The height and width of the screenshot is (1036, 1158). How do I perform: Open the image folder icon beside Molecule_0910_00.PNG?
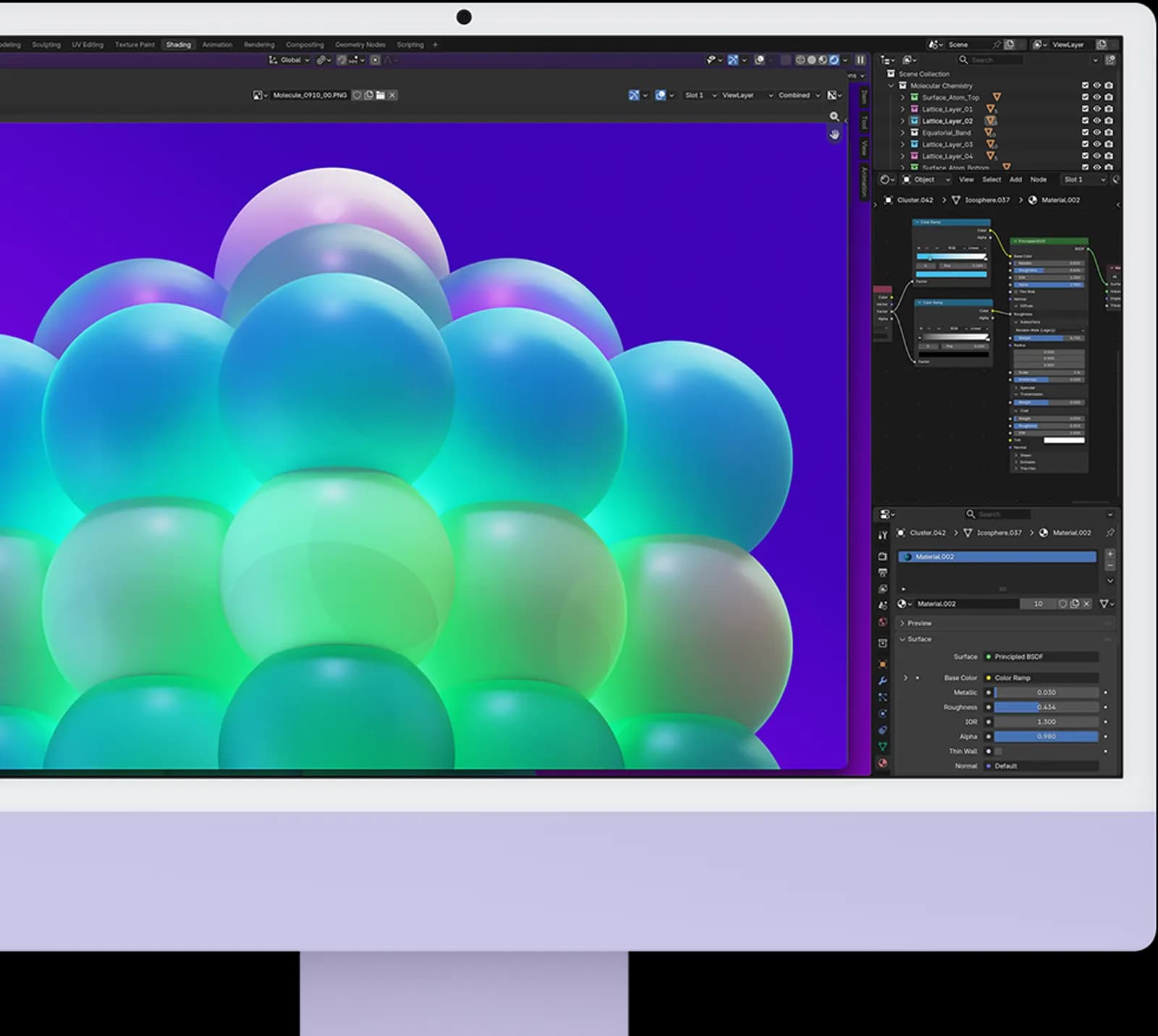[x=381, y=95]
